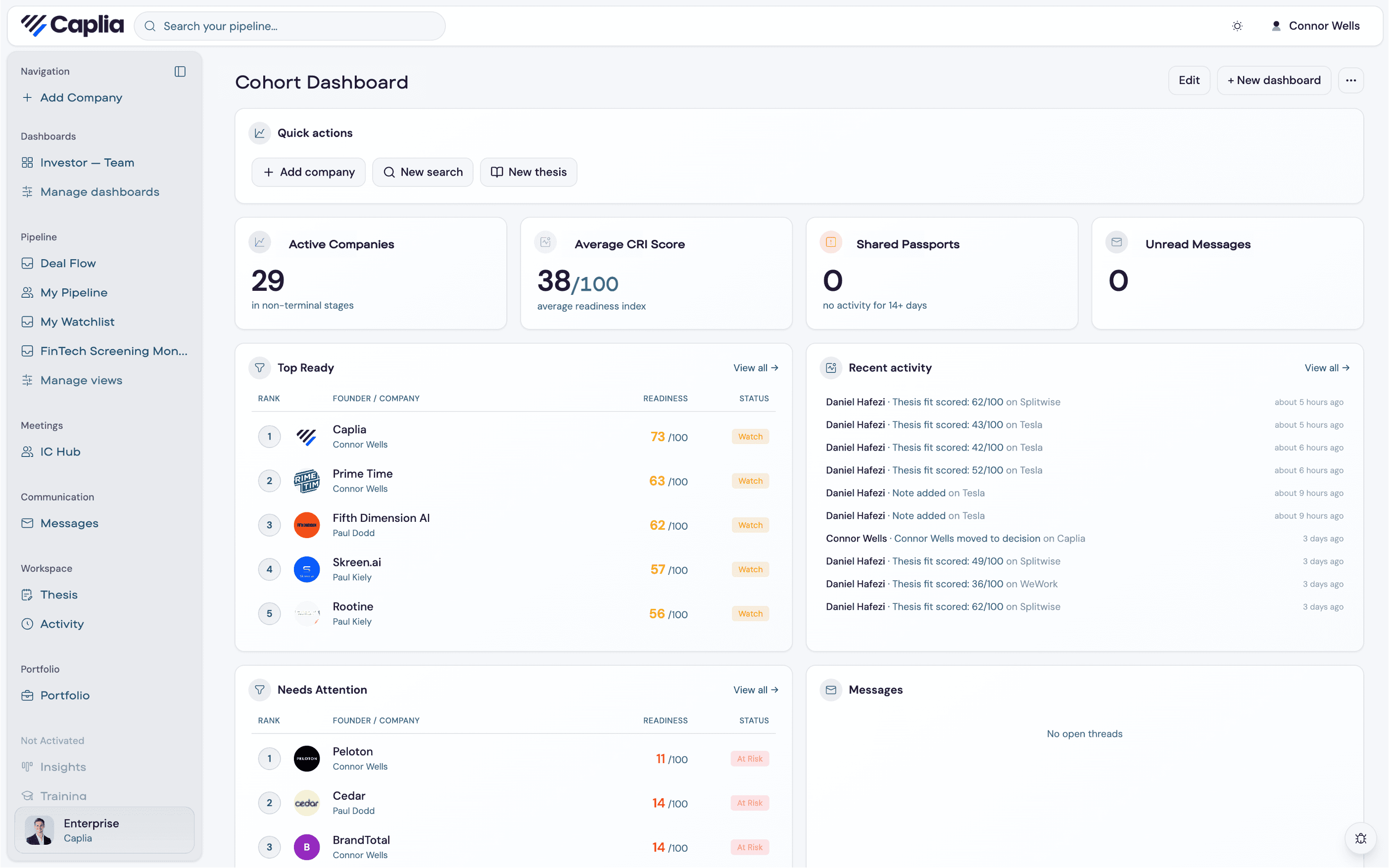Image resolution: width=1390 pixels, height=868 pixels.
Task: Open the Enterprise Caplia account switcher
Action: coord(104,830)
